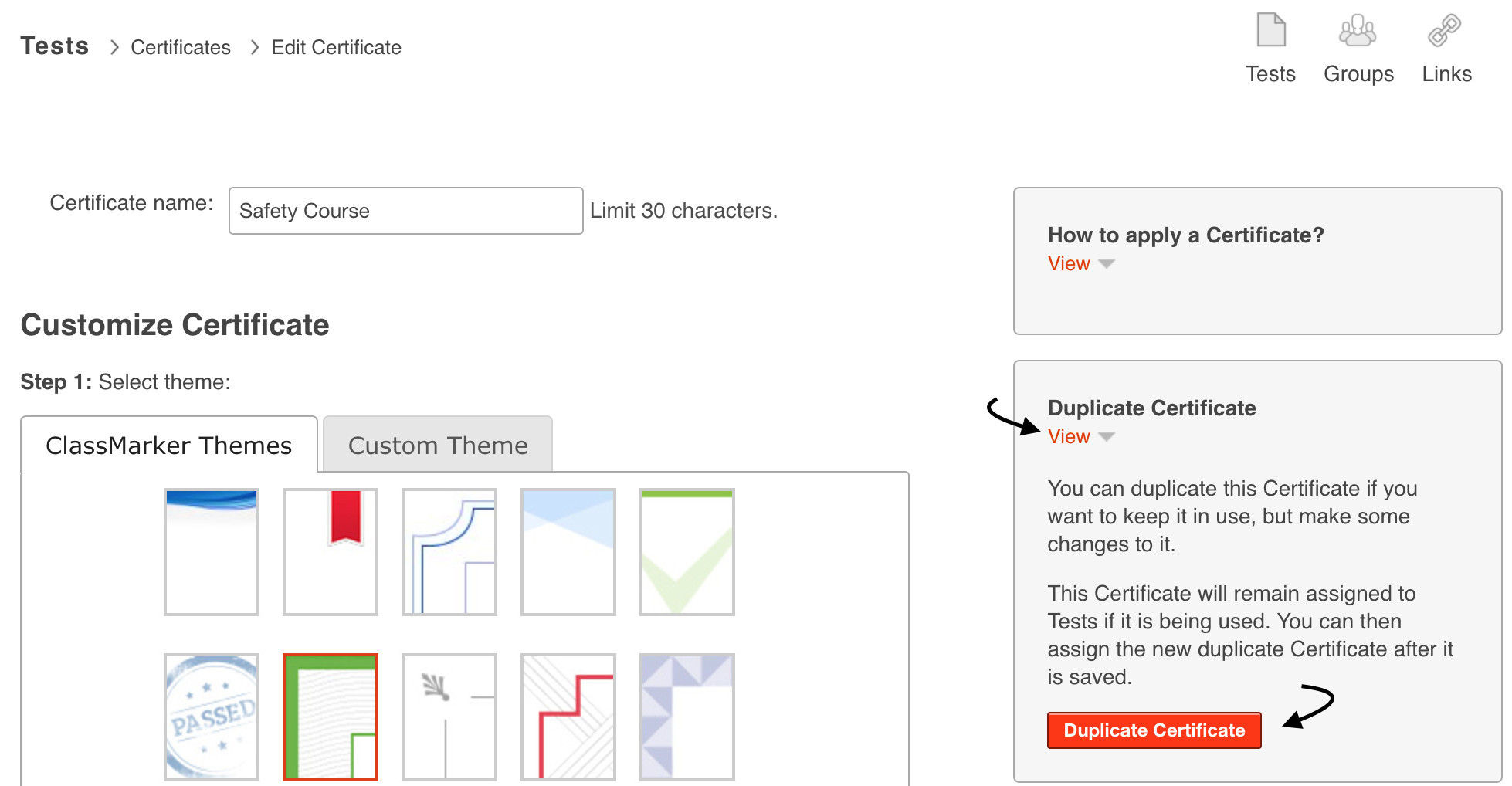Open the Links chain icon
The height and width of the screenshot is (786, 1512).
point(1445,31)
